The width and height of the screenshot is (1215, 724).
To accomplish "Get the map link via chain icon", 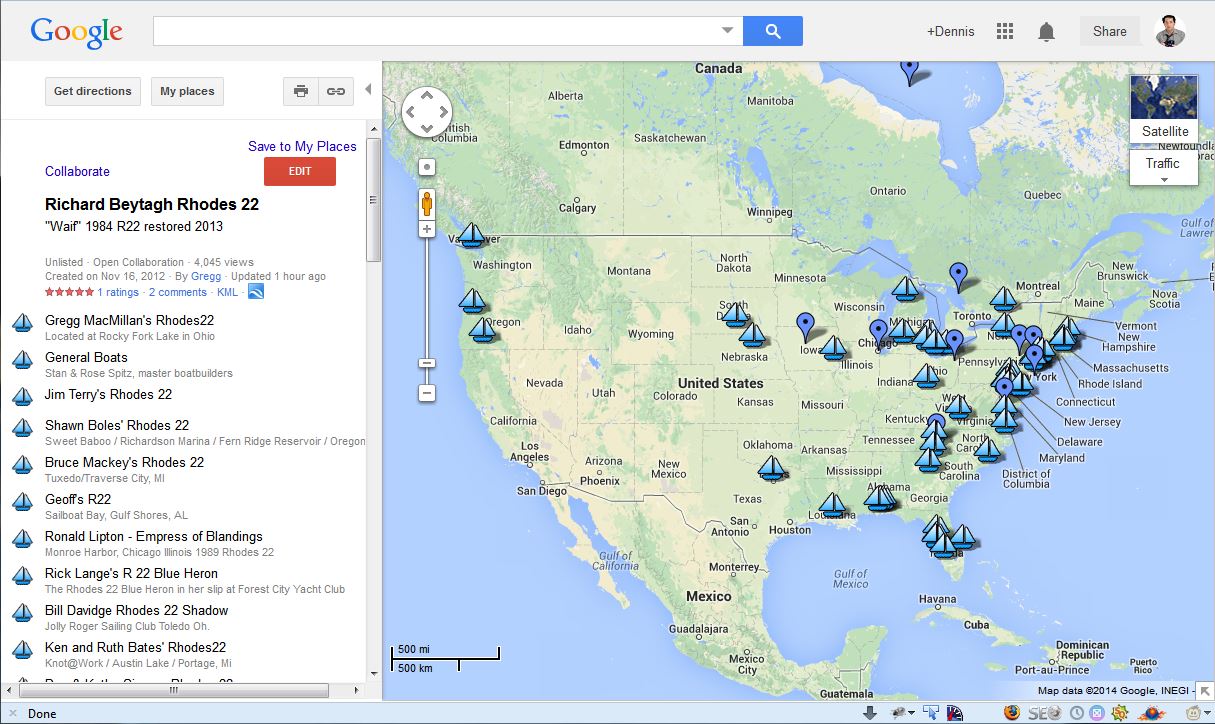I will 336,91.
